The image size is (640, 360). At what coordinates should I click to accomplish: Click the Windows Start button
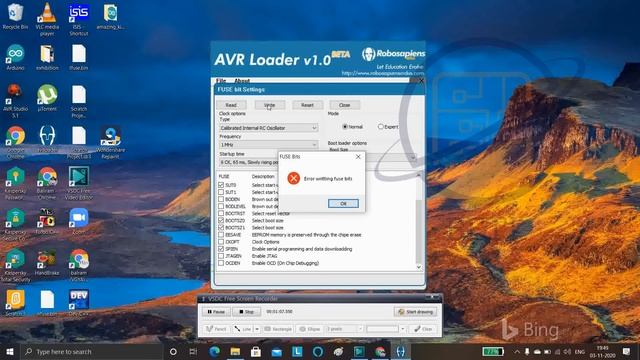tap(10, 351)
